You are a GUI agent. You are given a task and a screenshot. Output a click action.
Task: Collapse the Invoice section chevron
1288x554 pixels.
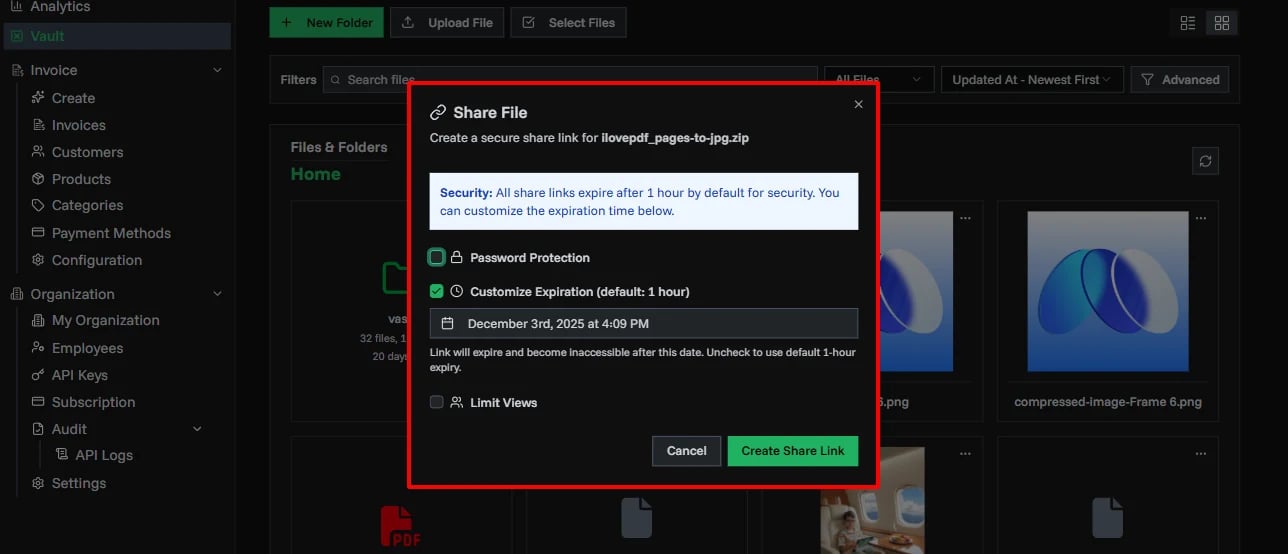click(218, 70)
